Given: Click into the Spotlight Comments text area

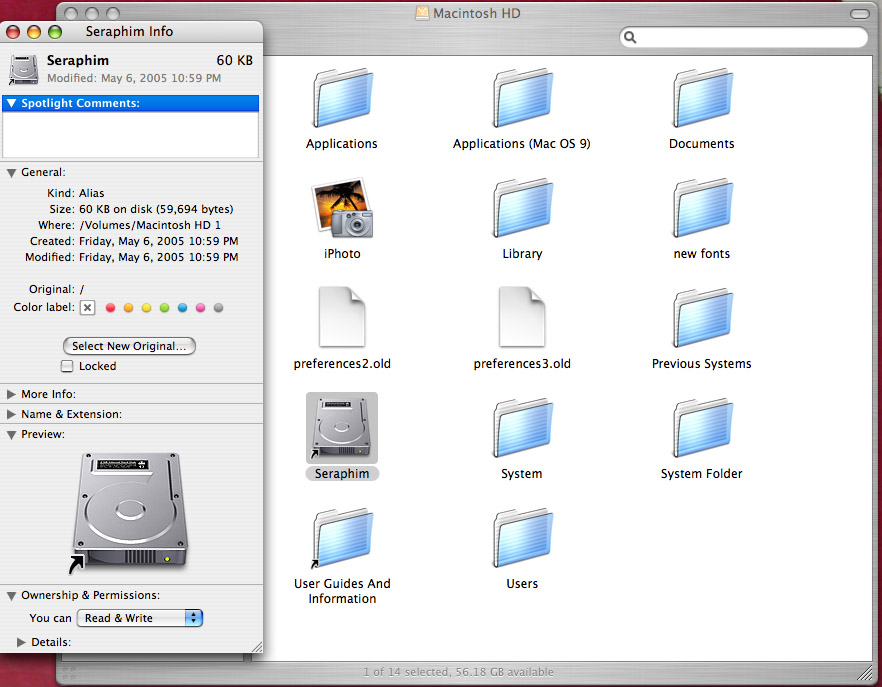Looking at the screenshot, I should click(130, 134).
